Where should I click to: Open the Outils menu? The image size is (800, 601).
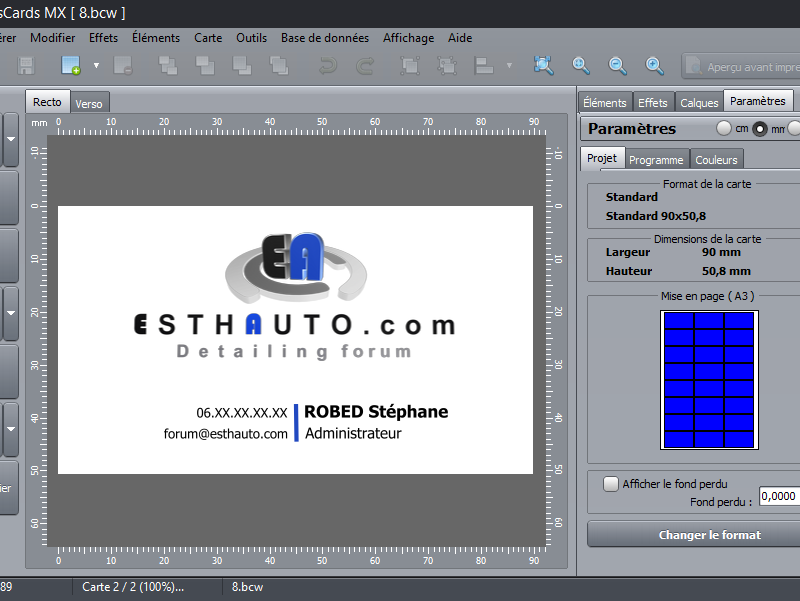point(251,38)
